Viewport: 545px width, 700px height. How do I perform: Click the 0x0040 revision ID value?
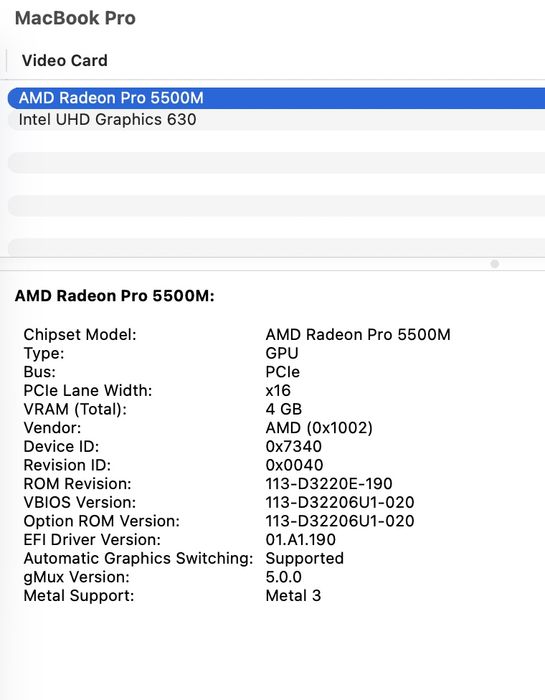coord(294,465)
